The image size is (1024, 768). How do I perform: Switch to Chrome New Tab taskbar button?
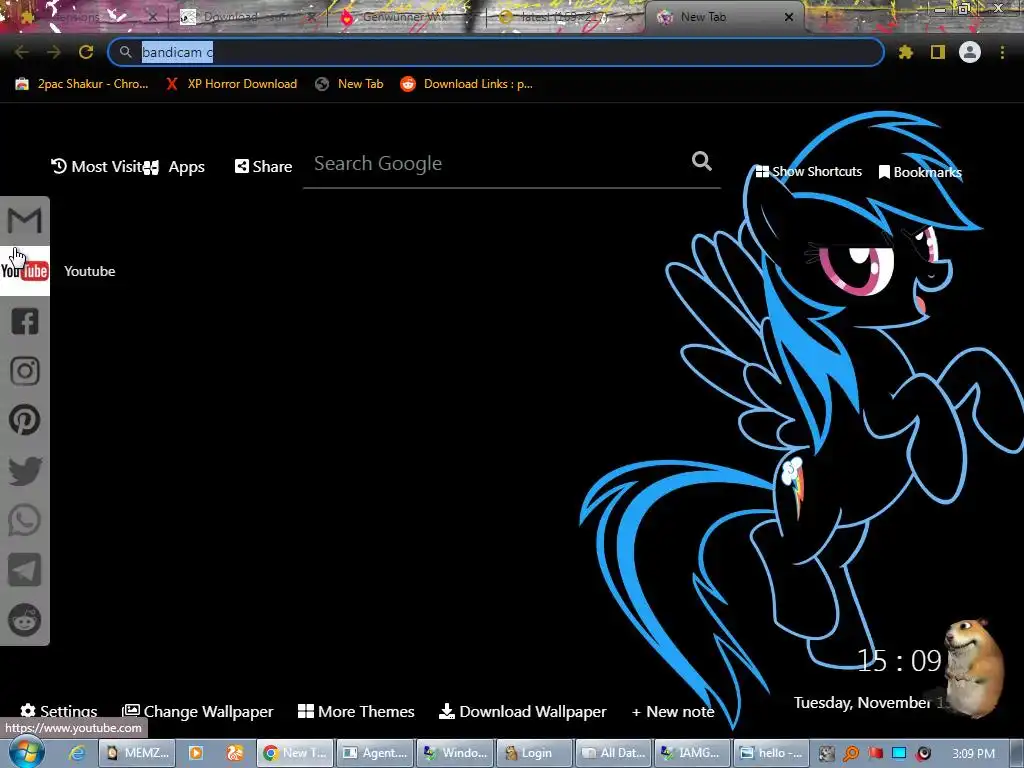(295, 753)
